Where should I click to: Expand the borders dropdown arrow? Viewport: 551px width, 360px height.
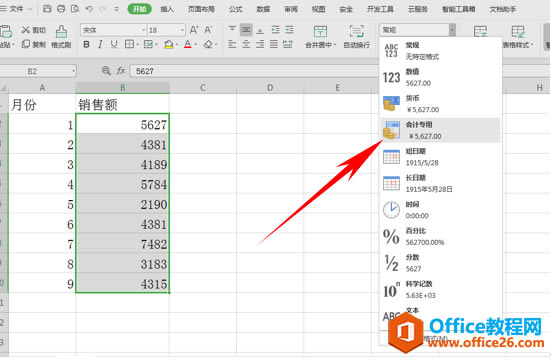point(137,45)
